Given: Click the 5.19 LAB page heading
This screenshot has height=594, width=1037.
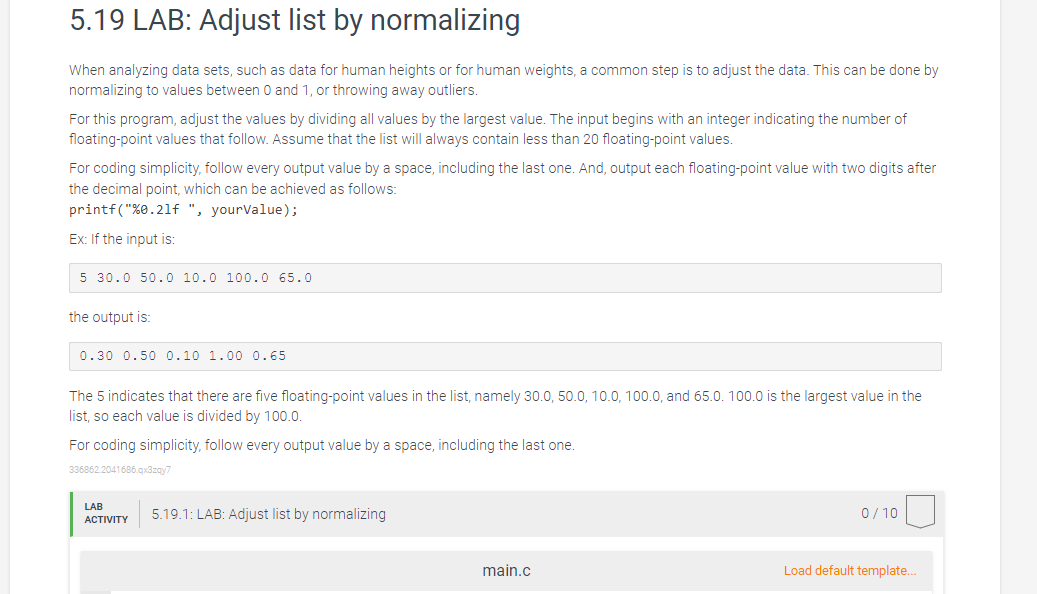Looking at the screenshot, I should tap(294, 20).
